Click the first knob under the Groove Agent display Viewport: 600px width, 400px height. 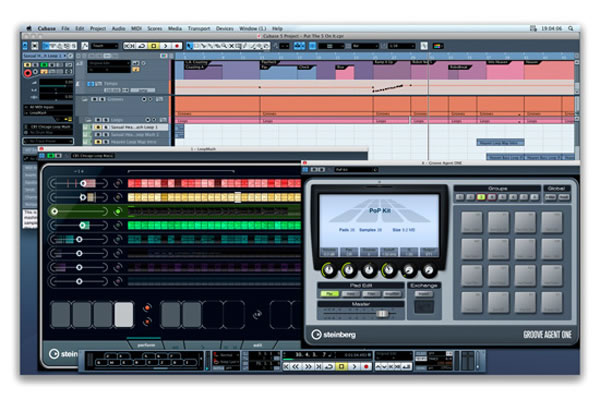328,270
